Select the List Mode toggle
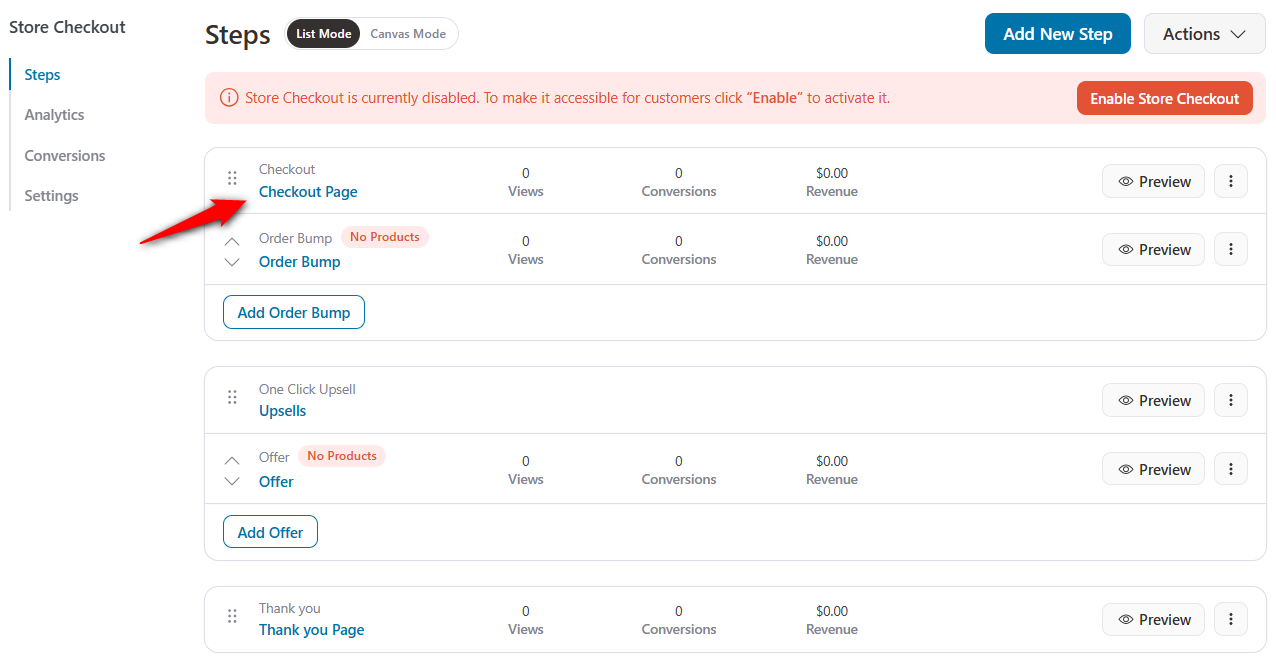 (x=323, y=33)
